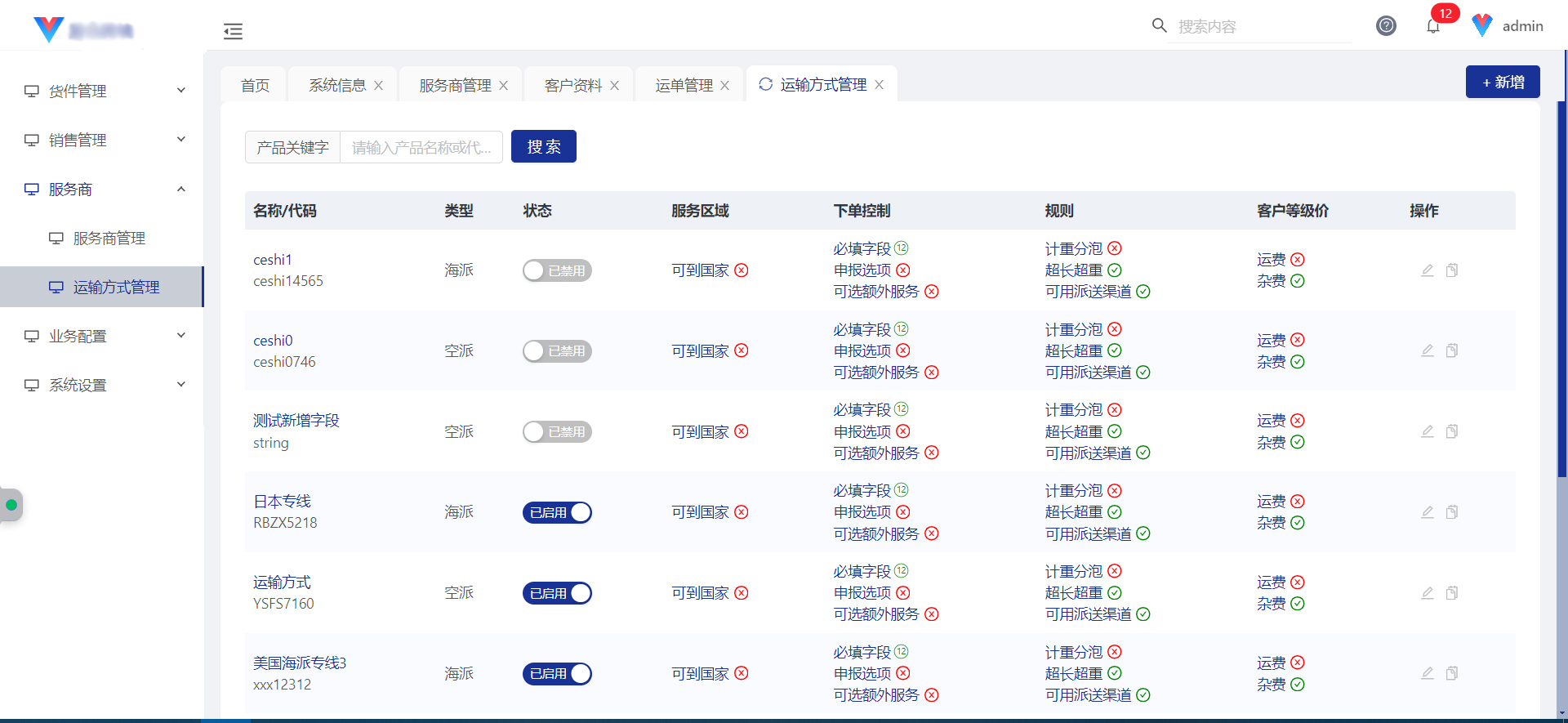
Task: Copy the 日本专线 row with copy icon
Action: pos(1452,512)
